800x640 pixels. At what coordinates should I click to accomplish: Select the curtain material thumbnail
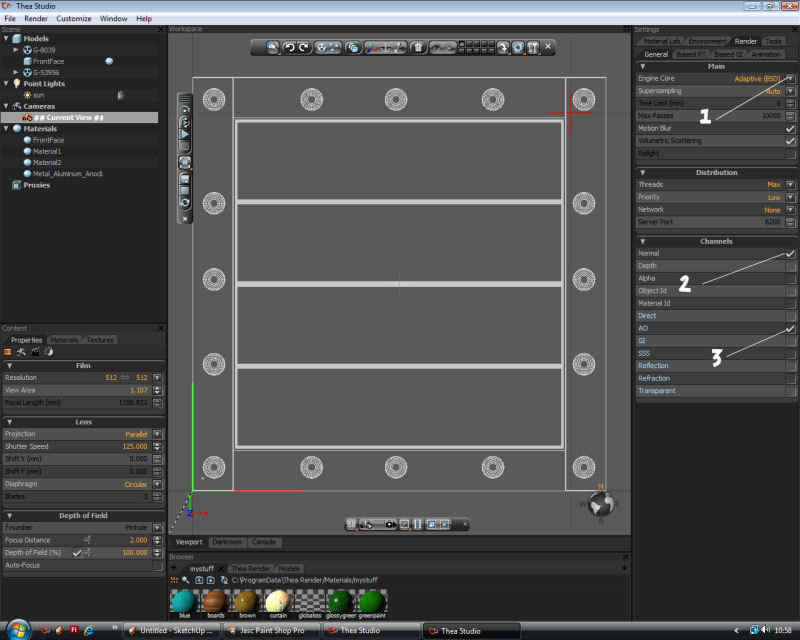[x=278, y=602]
